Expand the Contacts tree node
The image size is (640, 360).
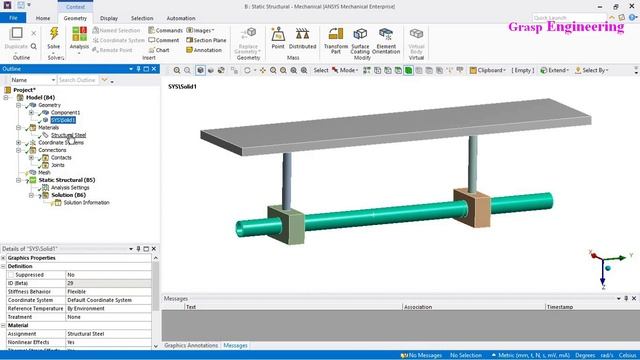pyautogui.click(x=31, y=158)
